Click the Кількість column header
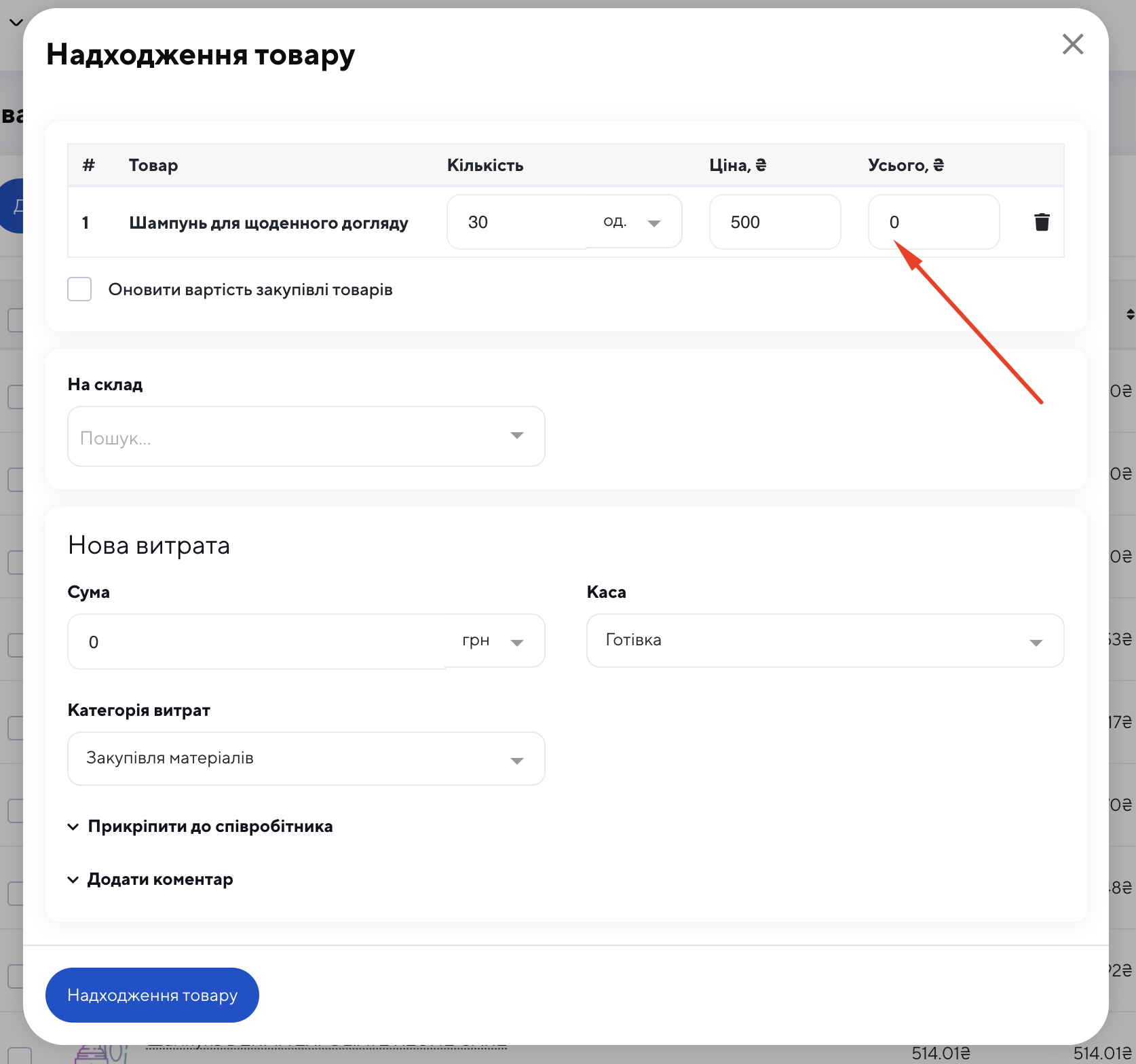Image resolution: width=1136 pixels, height=1064 pixels. pos(485,166)
